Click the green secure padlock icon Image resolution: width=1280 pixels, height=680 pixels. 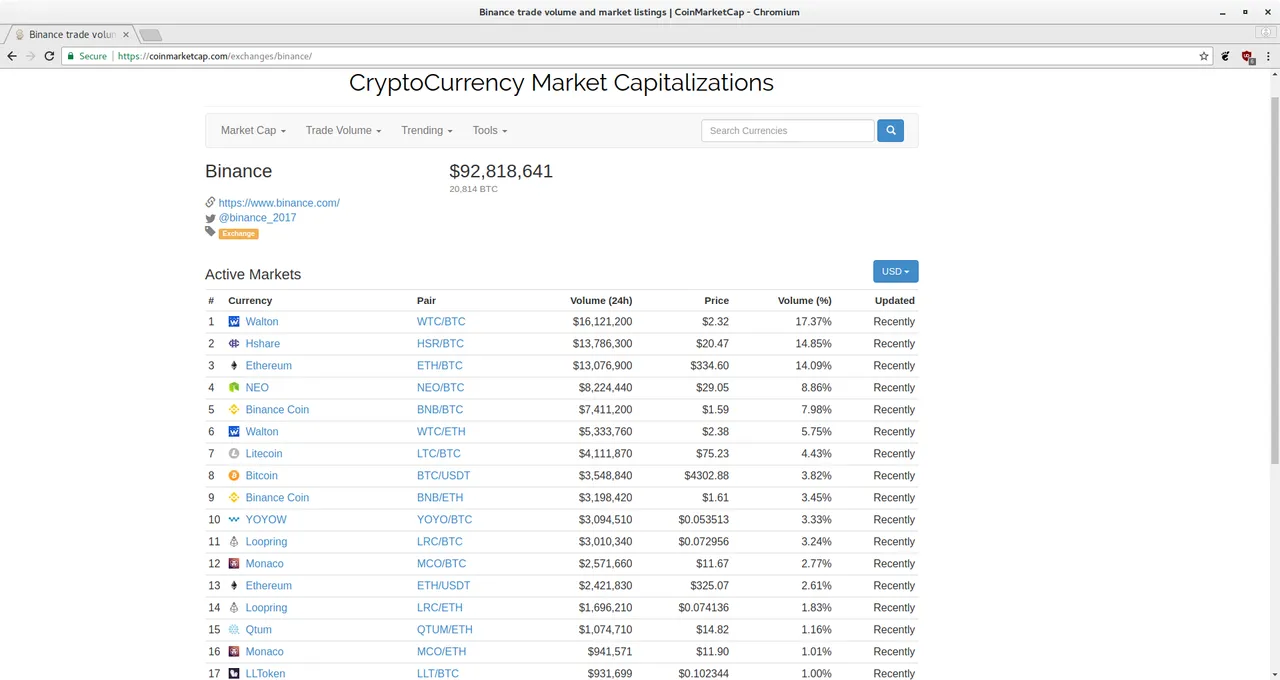tap(70, 56)
